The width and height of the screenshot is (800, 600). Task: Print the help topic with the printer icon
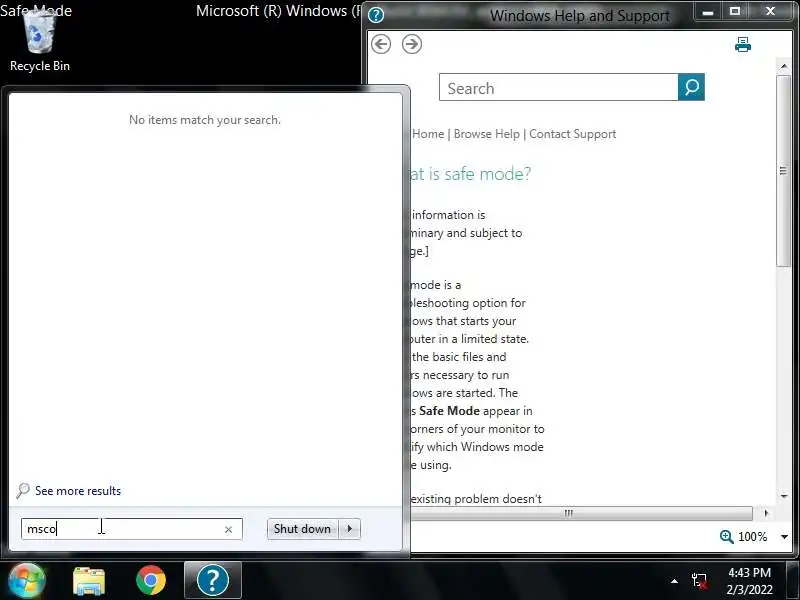(x=743, y=45)
